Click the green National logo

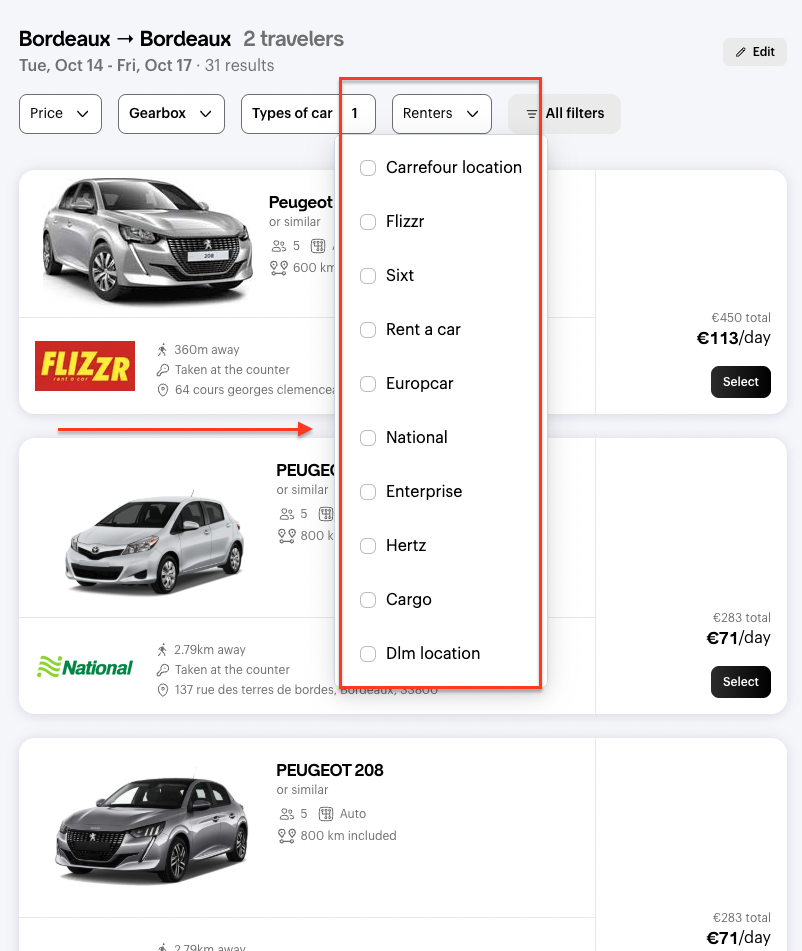click(85, 667)
